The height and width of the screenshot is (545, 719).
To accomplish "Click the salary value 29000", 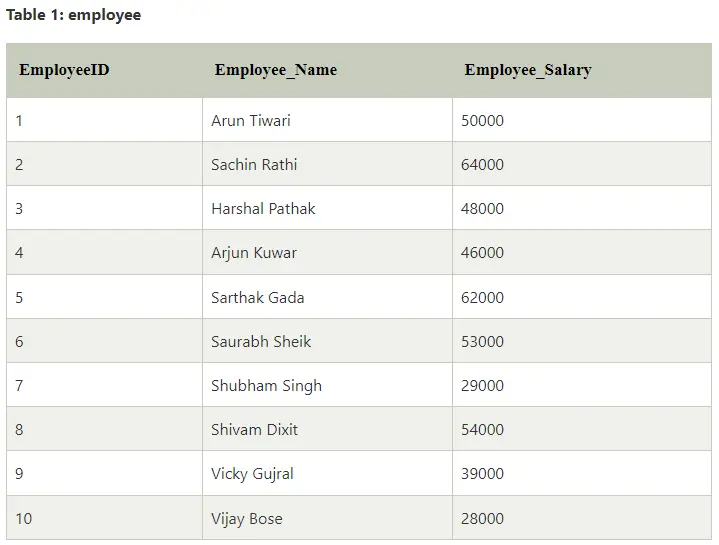I will coord(482,385).
